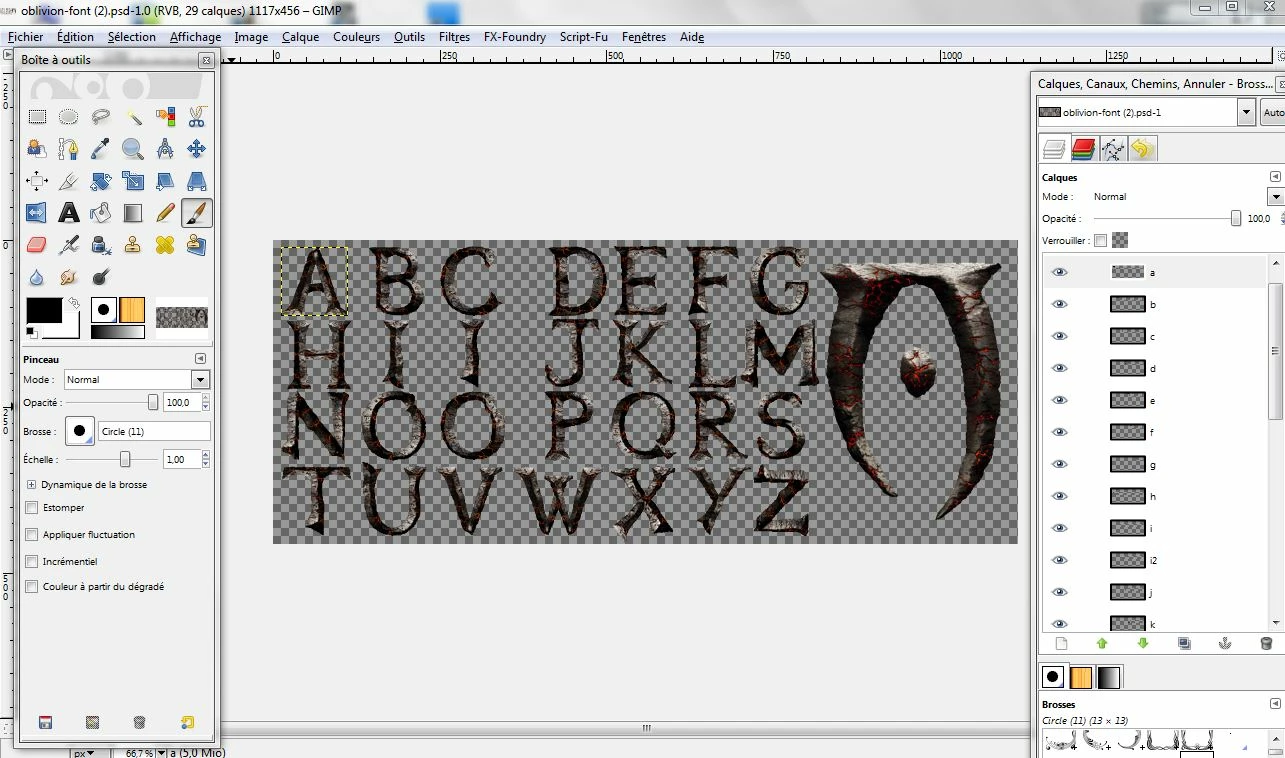Image resolution: width=1285 pixels, height=758 pixels.
Task: Select the Flip tool
Action: tap(37, 213)
